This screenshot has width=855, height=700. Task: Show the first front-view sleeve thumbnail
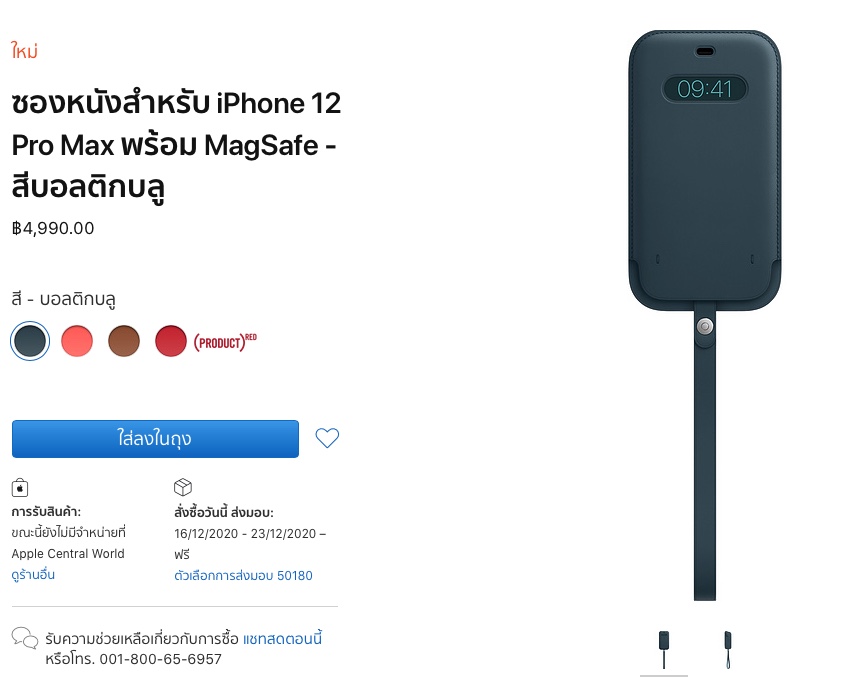[x=664, y=650]
